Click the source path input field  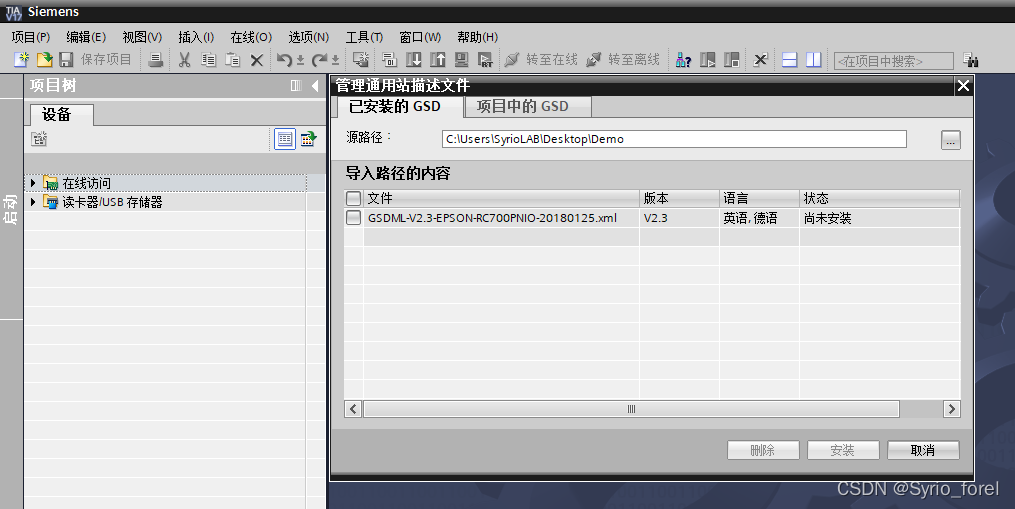click(674, 139)
